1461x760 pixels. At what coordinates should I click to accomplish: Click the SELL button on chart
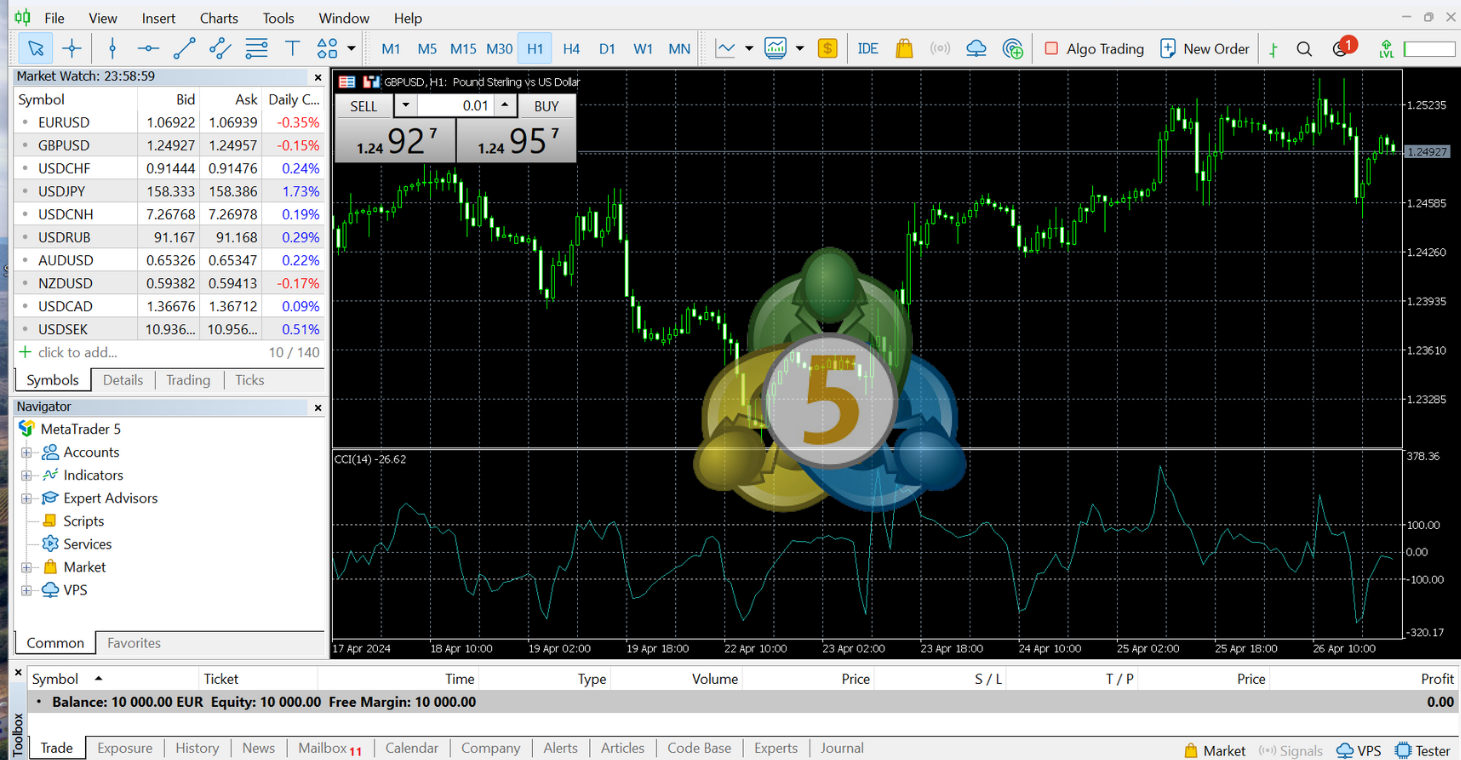(364, 106)
